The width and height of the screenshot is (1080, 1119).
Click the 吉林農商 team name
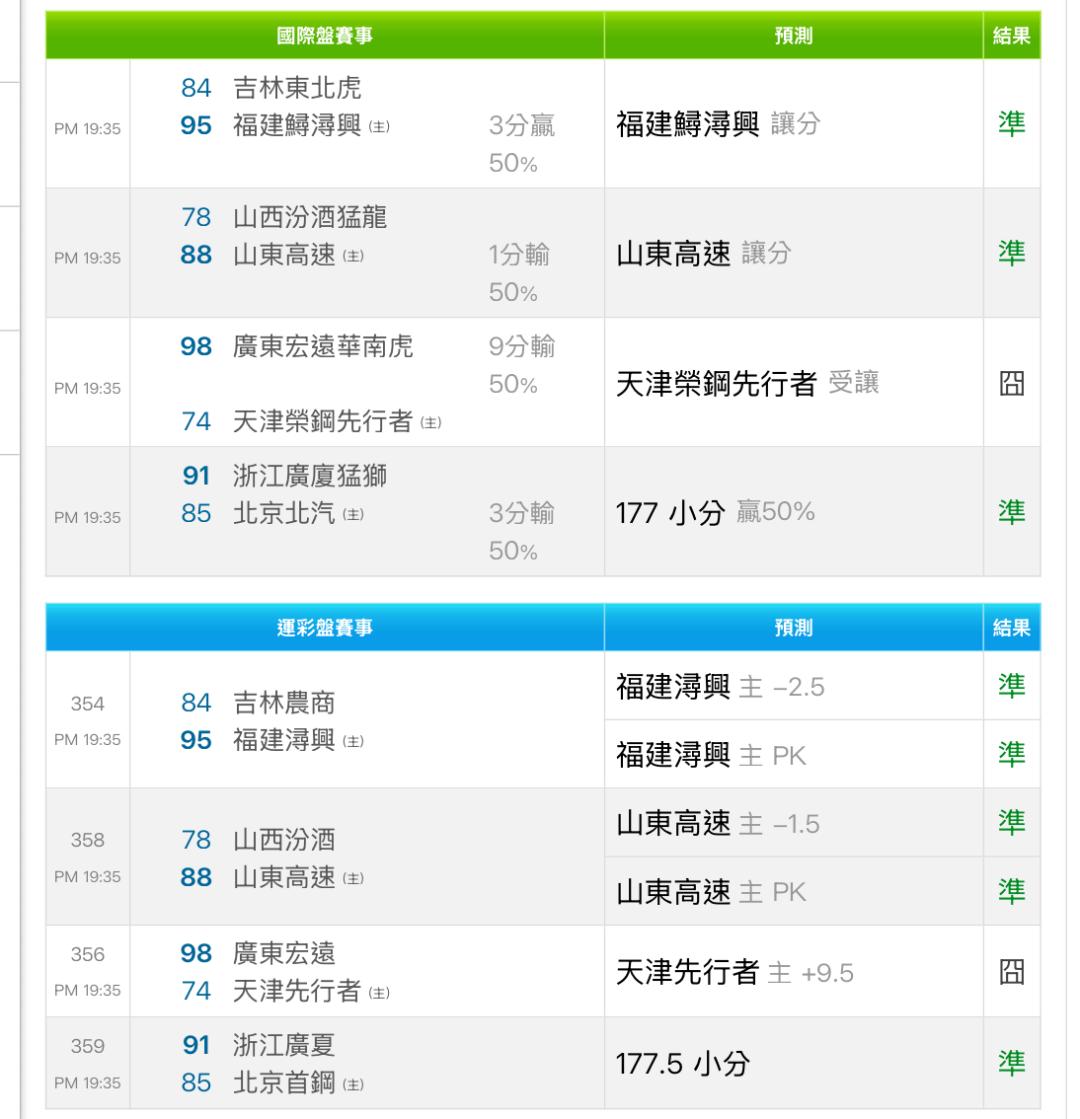[x=282, y=703]
